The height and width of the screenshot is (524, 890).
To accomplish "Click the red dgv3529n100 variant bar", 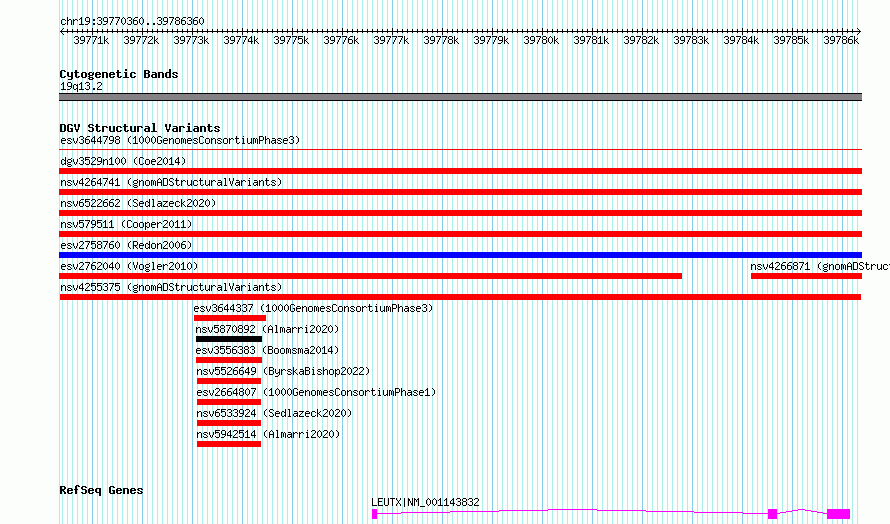I will [x=460, y=171].
